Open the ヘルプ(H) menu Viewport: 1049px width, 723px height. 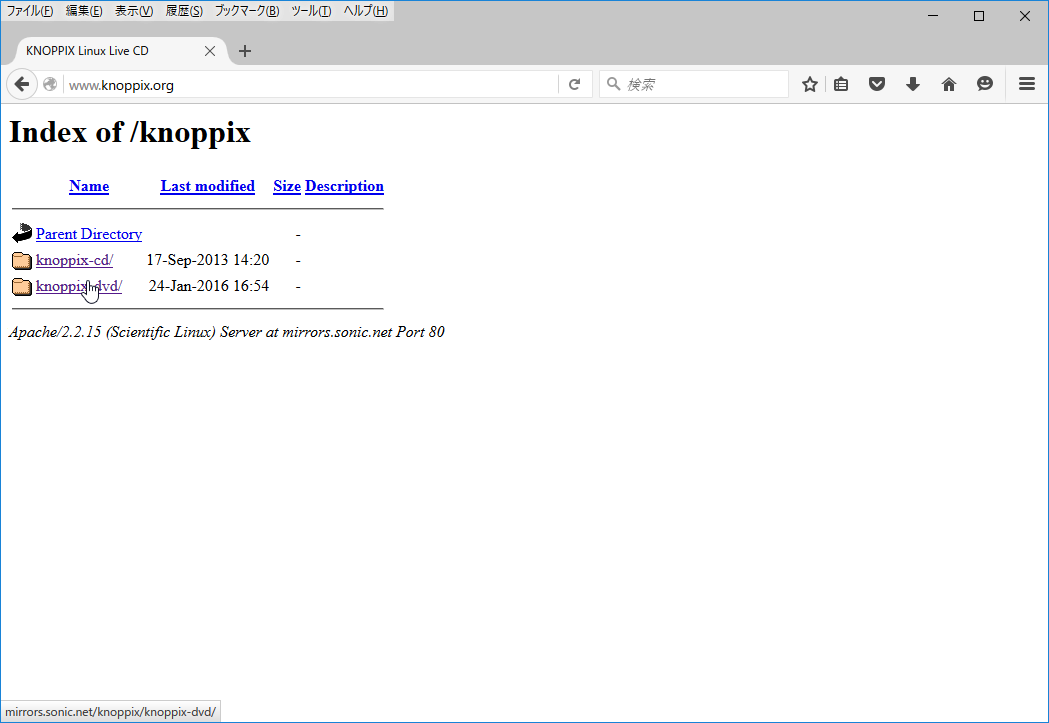point(365,11)
